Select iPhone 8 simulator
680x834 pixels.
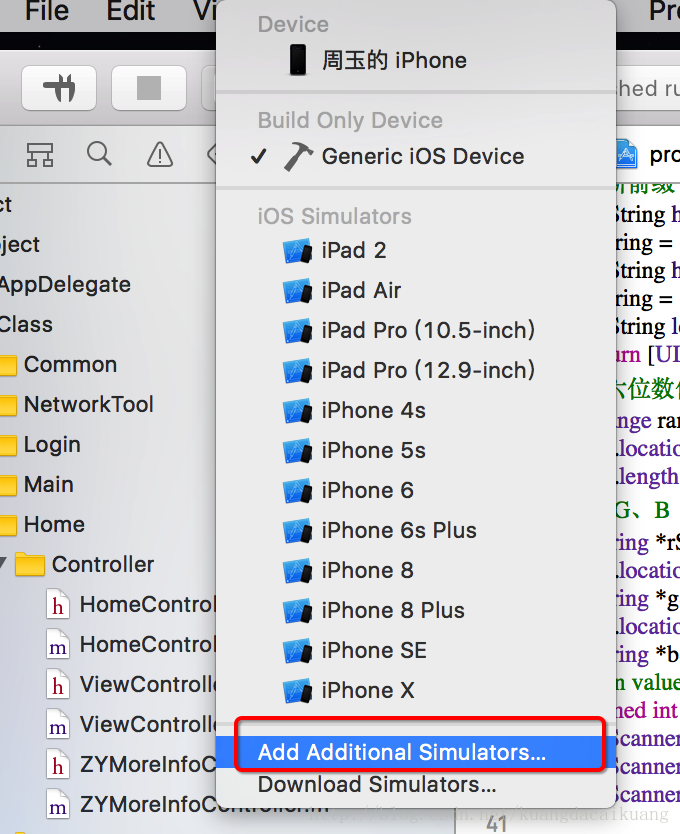click(x=416, y=571)
